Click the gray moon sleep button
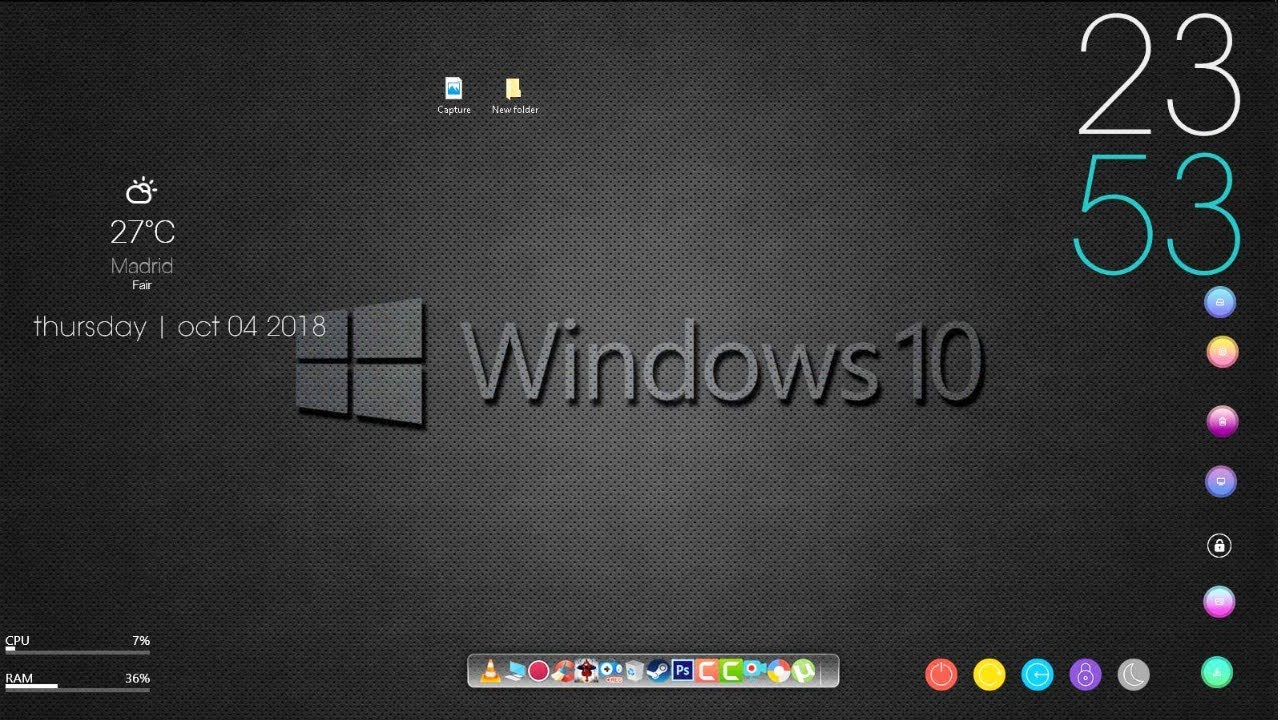The width and height of the screenshot is (1280, 720). tap(1133, 675)
